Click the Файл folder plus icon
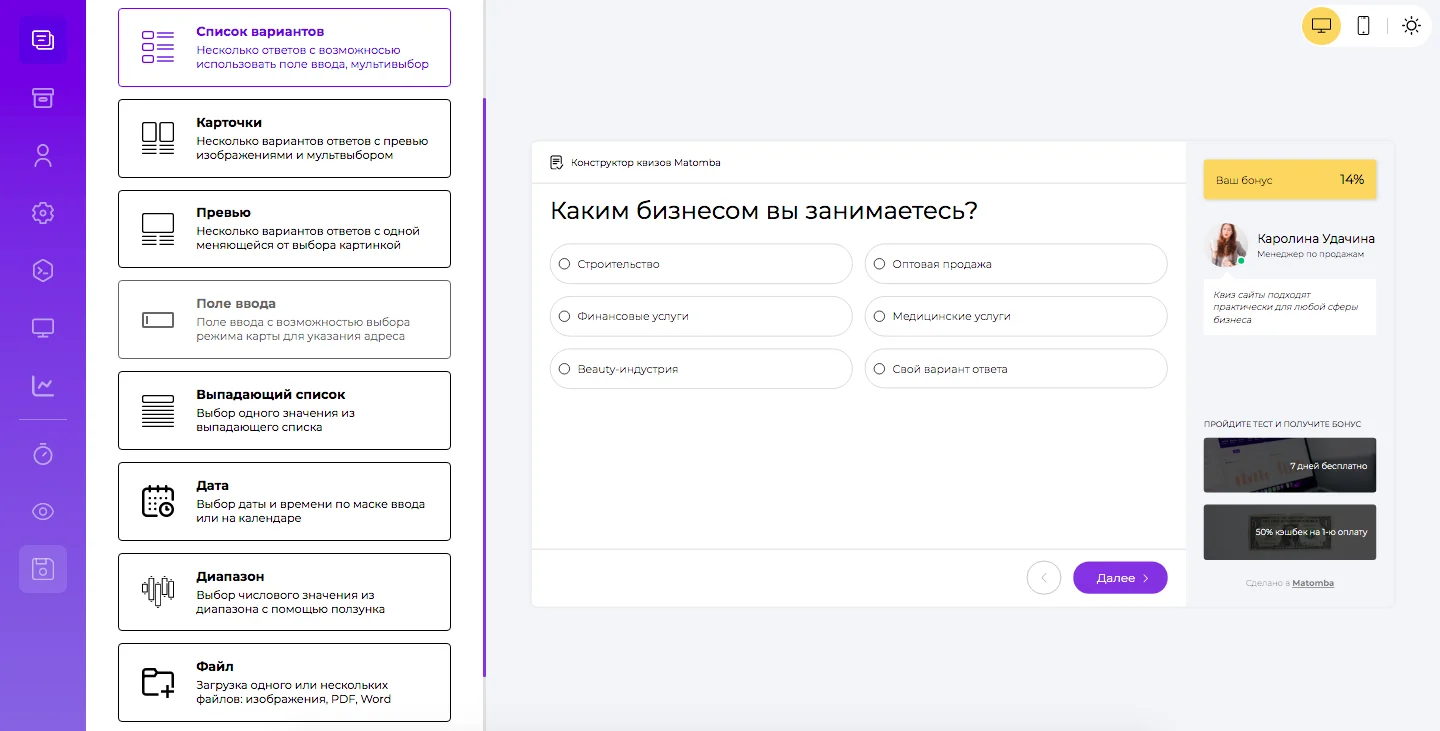Viewport: 1440px width, 731px height. [158, 682]
